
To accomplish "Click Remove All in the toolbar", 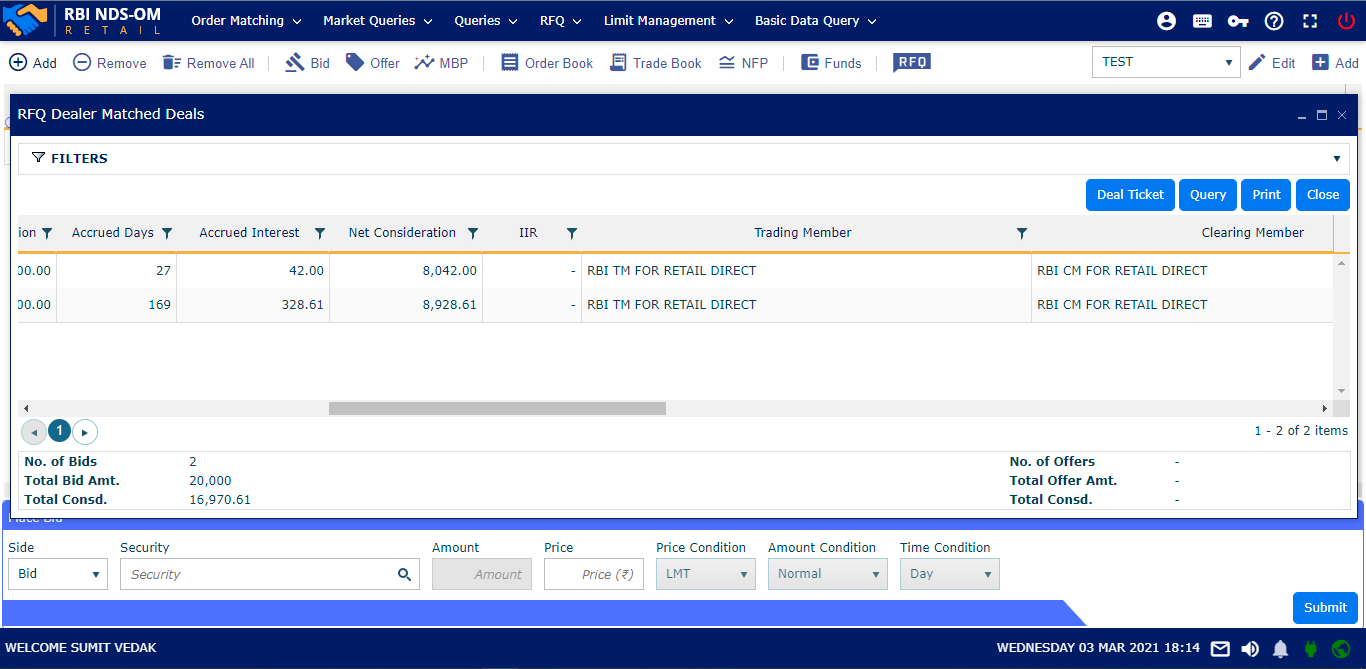I will point(208,63).
